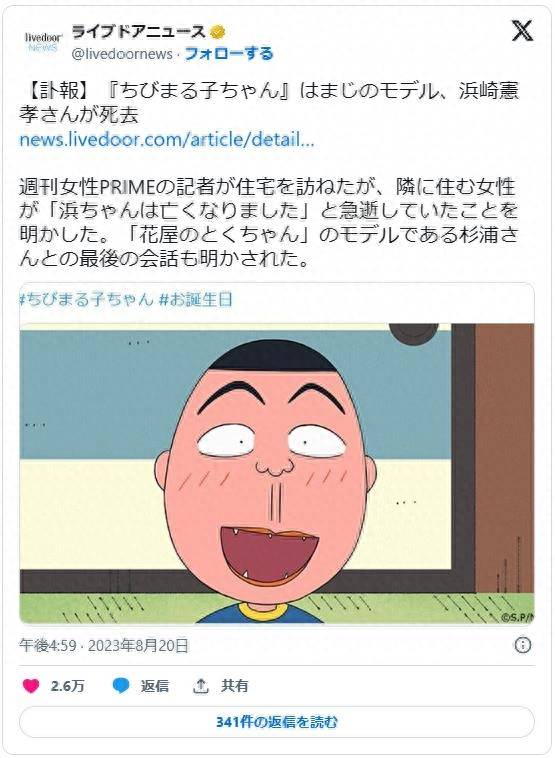This screenshot has height=758, width=555.
Task: Click the tweet headline text about 浜崎憲孝さん
Action: tap(269, 102)
